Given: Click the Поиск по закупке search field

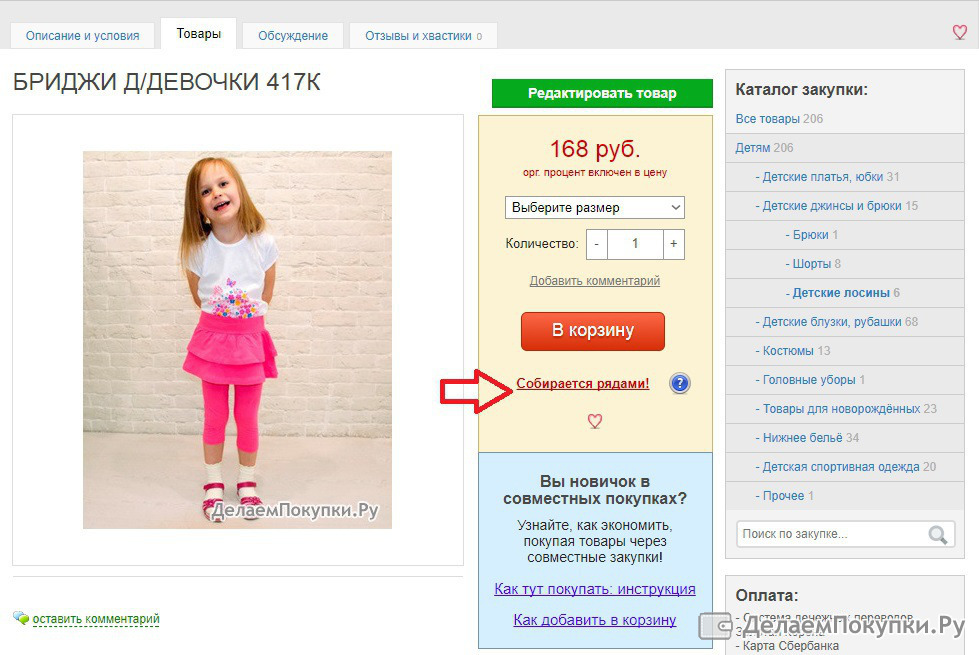Looking at the screenshot, I should coord(832,534).
